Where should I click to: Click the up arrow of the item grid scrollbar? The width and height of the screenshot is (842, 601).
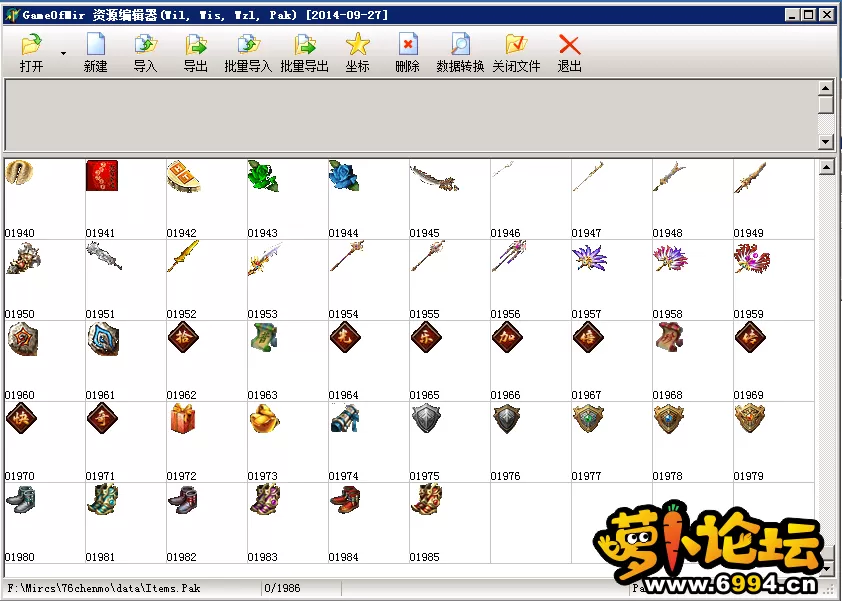[826, 168]
